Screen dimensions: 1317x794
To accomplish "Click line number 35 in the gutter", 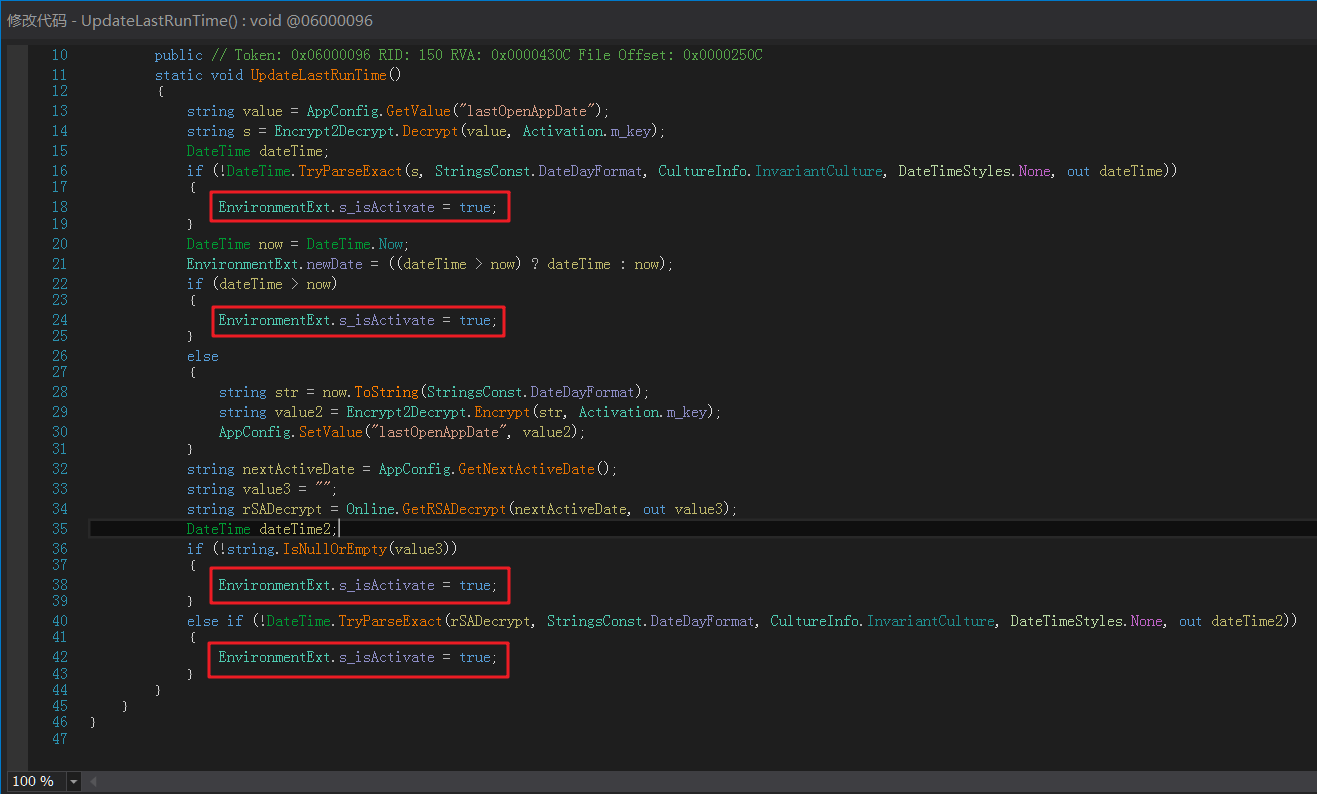I will [x=59, y=528].
